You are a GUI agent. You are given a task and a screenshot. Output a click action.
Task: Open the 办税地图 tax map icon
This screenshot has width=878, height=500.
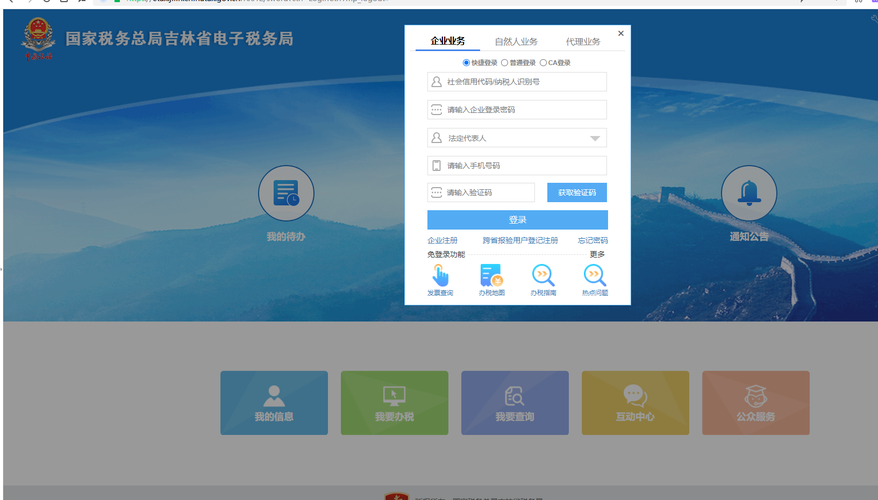(491, 277)
